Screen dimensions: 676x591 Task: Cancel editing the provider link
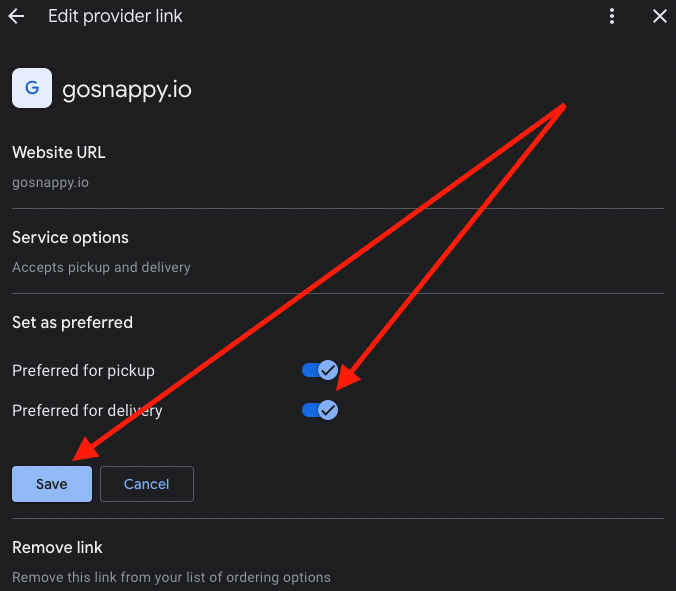146,484
